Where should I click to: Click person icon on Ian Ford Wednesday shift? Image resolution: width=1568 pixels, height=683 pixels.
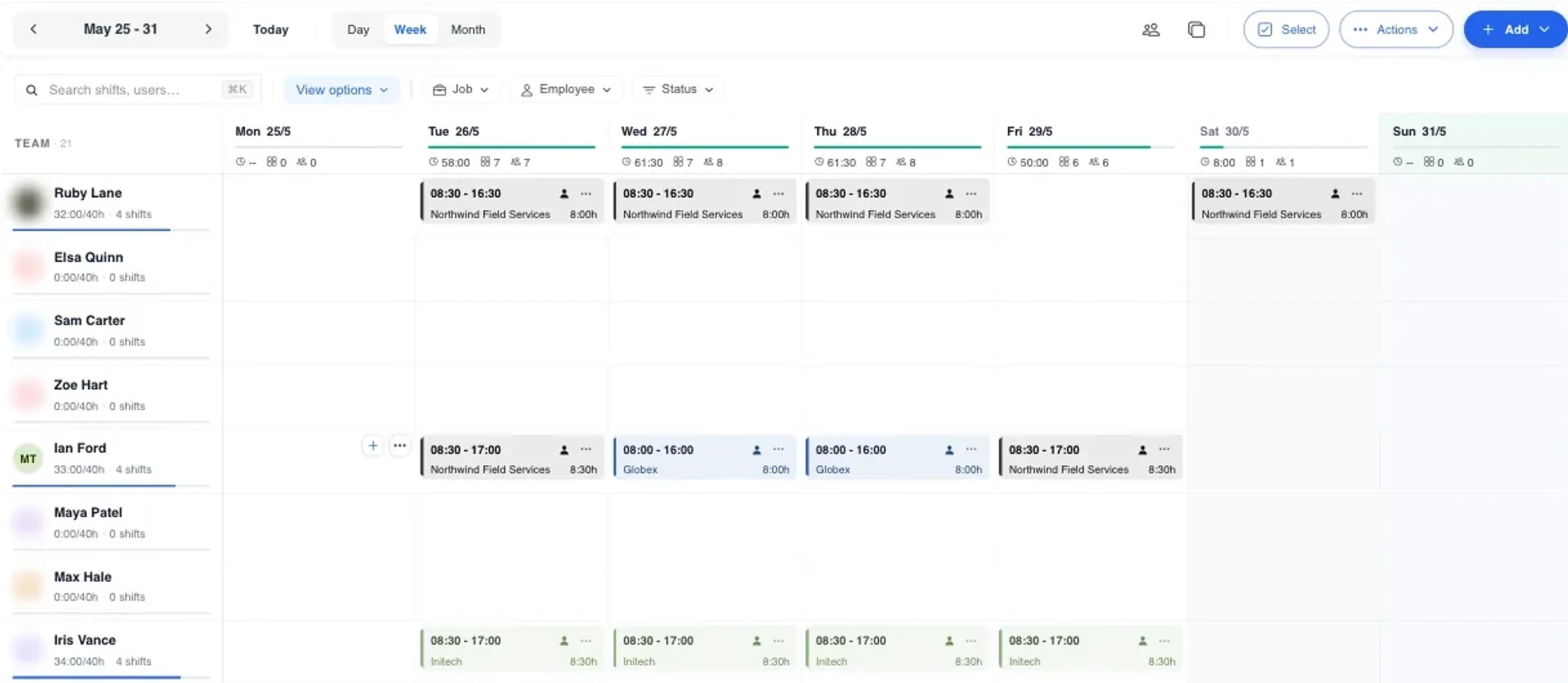tap(757, 450)
